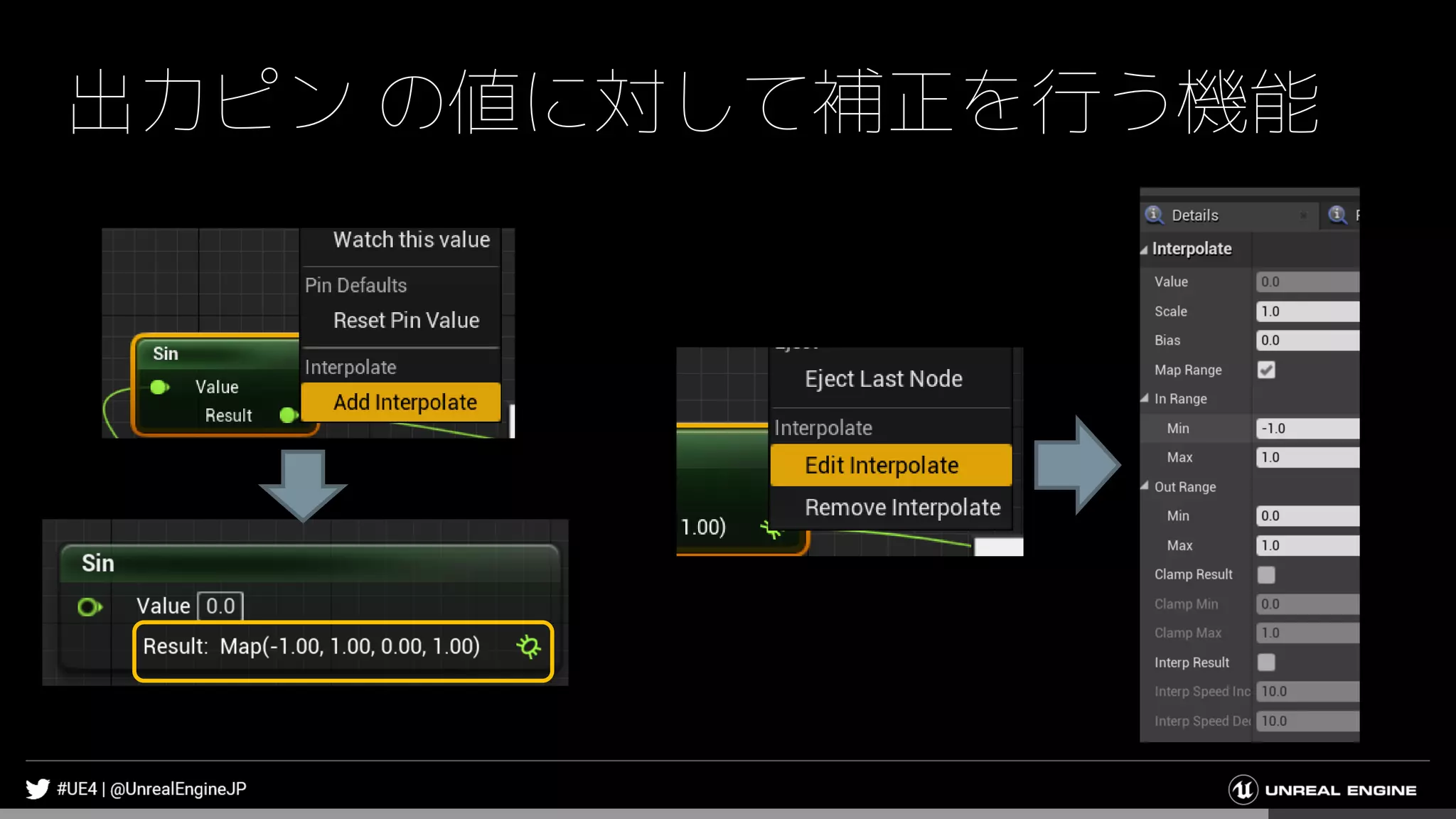The width and height of the screenshot is (1456, 819).
Task: Click the Result output pin on small Sin node
Action: pos(288,415)
